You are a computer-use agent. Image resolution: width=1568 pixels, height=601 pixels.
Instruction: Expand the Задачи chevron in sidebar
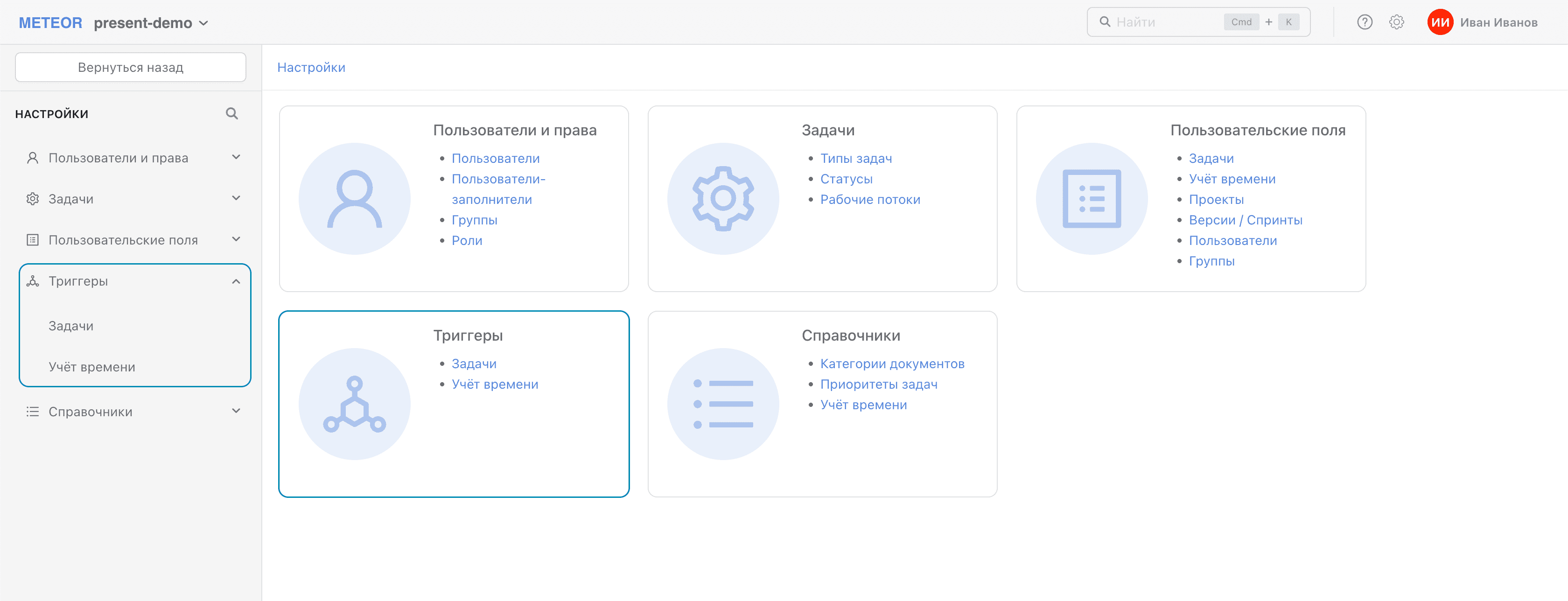pos(236,198)
